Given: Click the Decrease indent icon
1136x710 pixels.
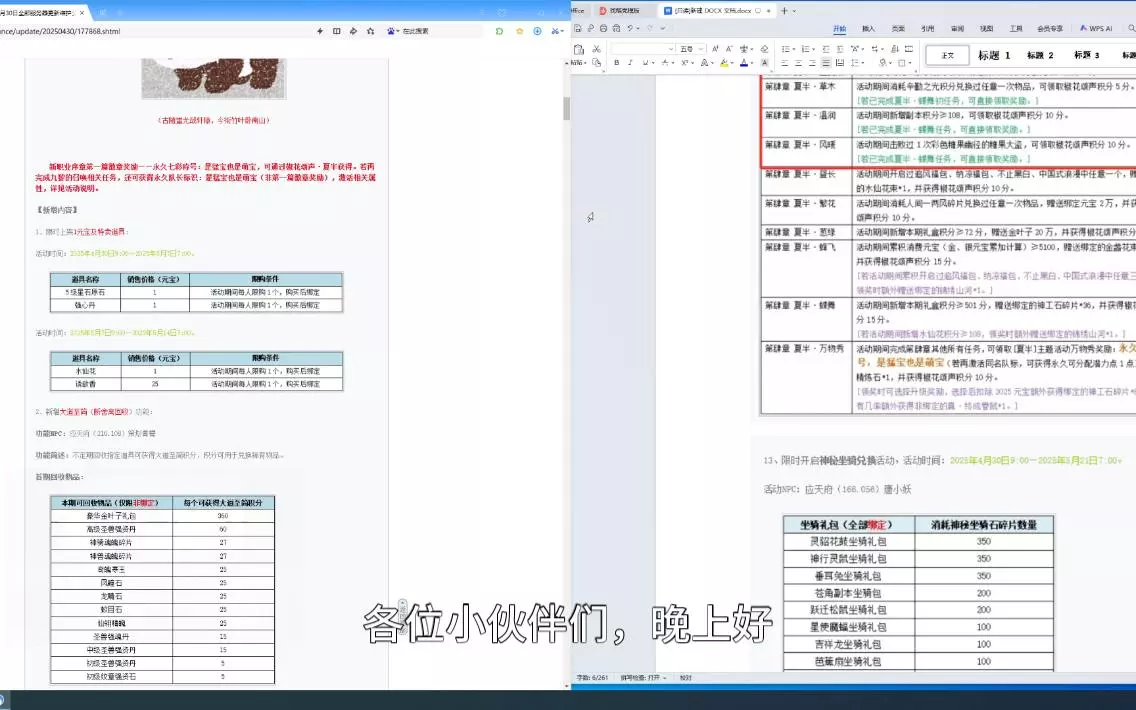Looking at the screenshot, I should click(826, 49).
